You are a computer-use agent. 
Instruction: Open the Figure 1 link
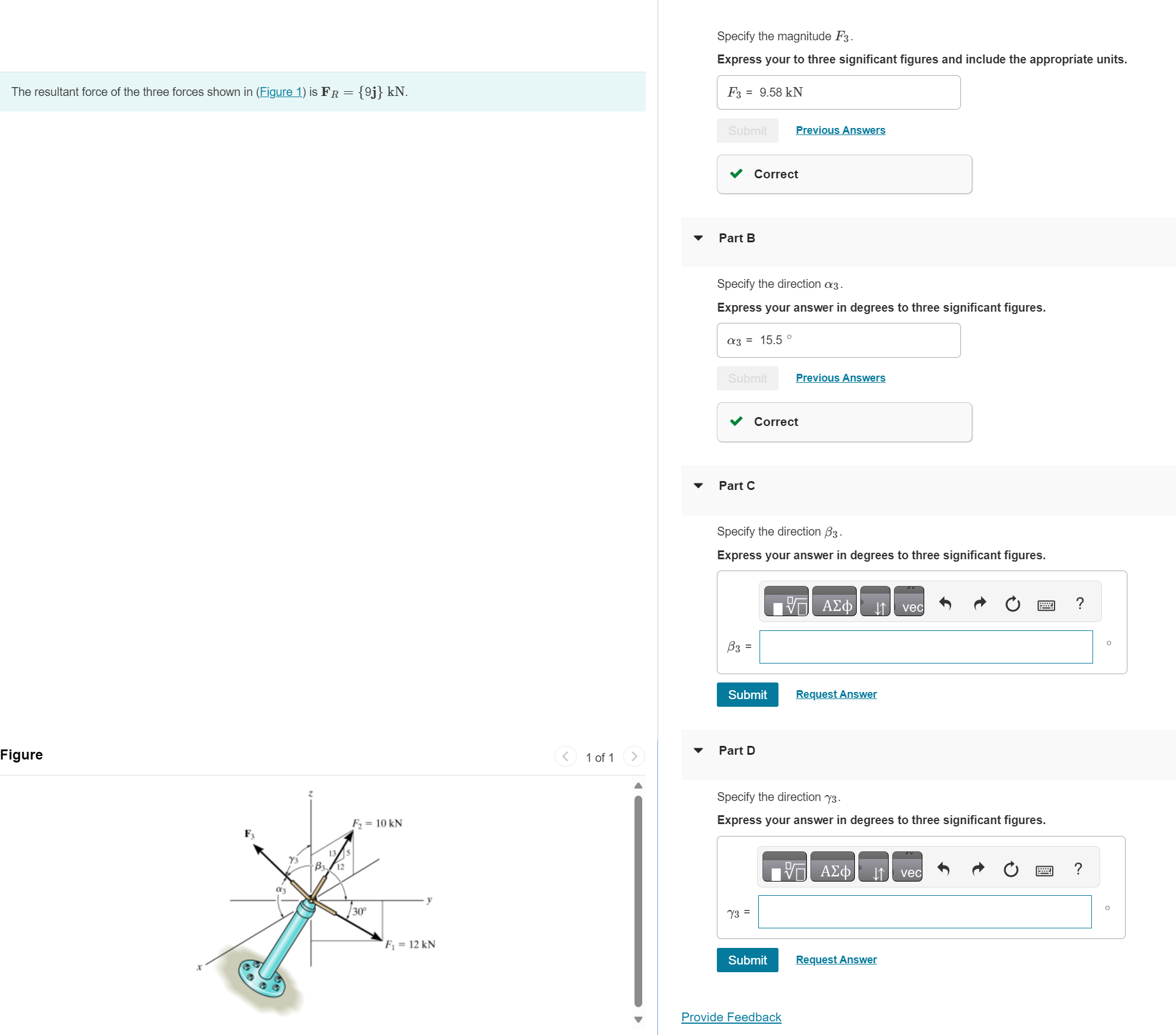[x=280, y=92]
